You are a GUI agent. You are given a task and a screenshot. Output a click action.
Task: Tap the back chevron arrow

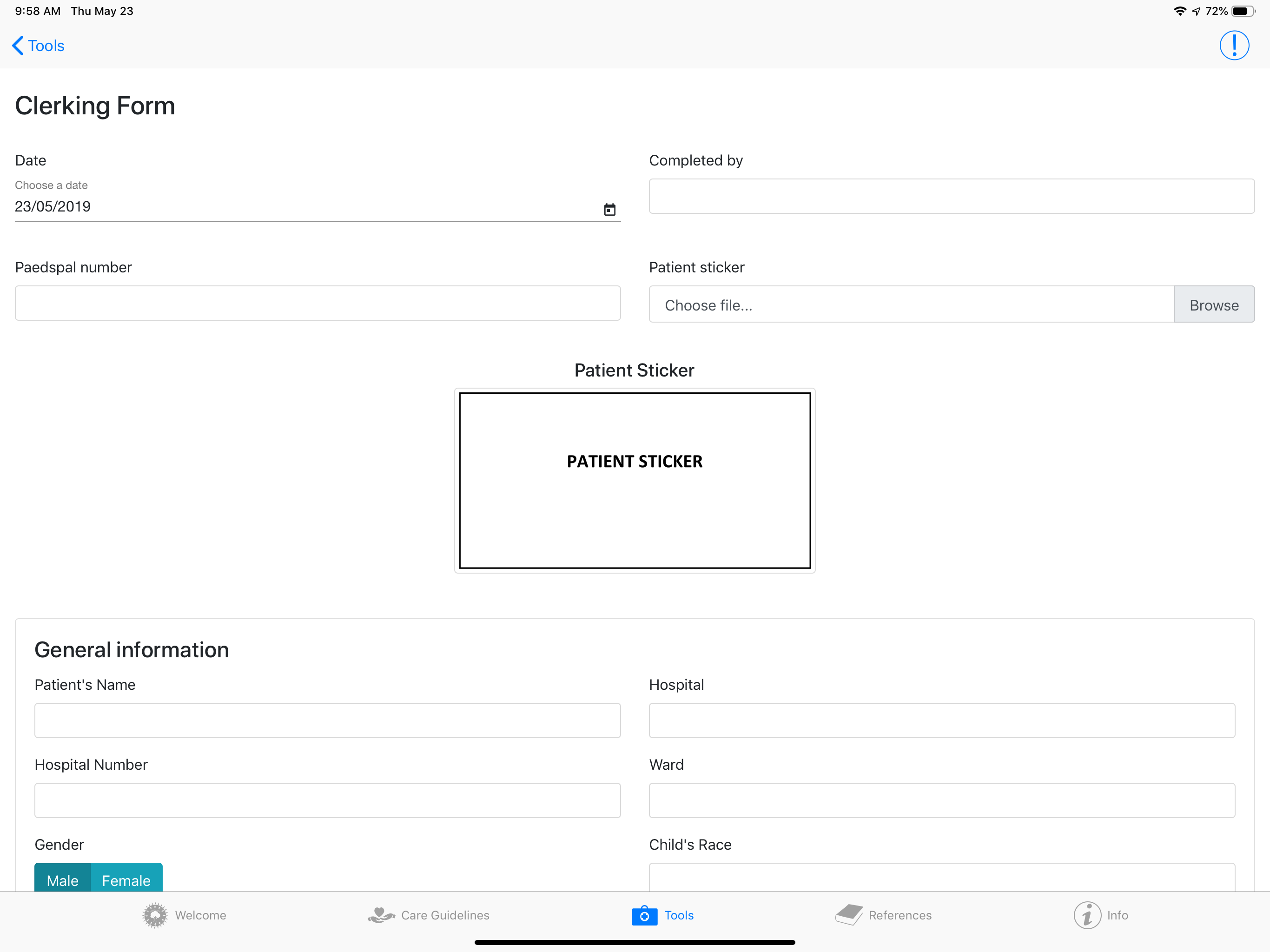(18, 46)
